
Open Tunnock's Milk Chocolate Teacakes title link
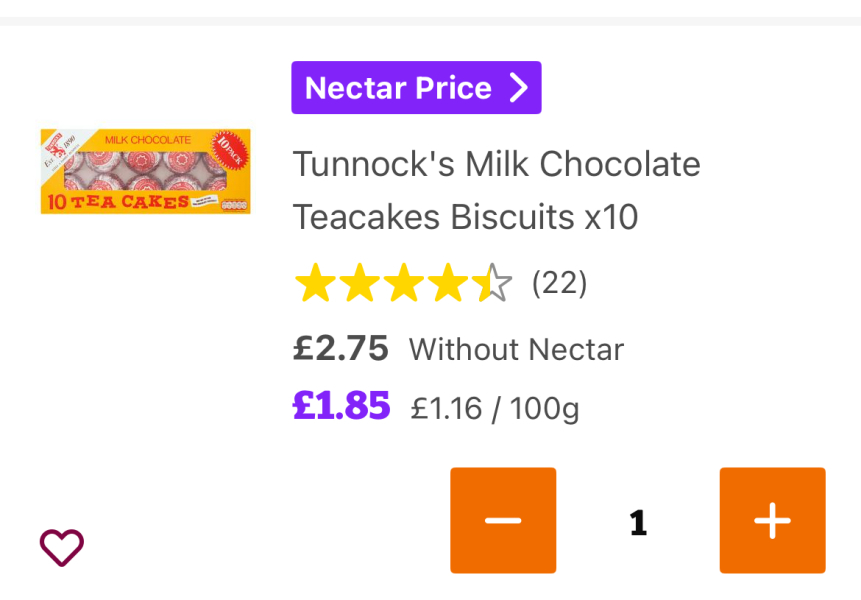(x=496, y=164)
